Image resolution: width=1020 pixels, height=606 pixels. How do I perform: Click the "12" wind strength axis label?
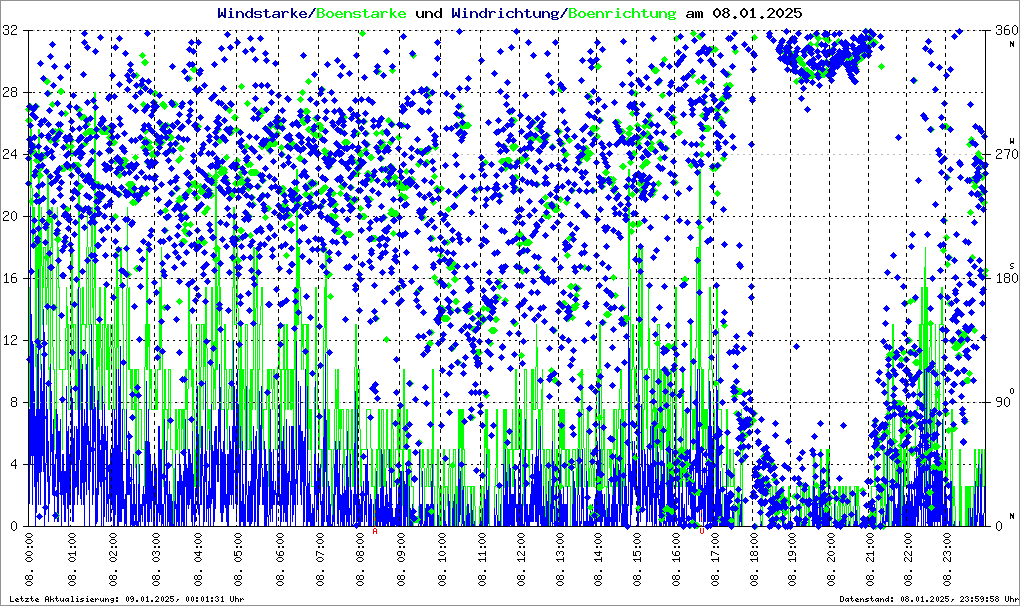10,341
